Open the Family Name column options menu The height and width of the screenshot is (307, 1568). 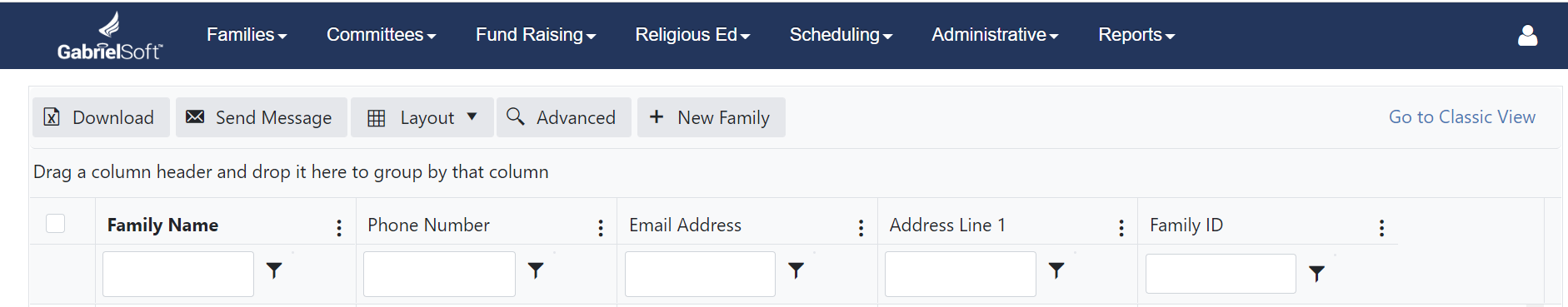click(339, 227)
